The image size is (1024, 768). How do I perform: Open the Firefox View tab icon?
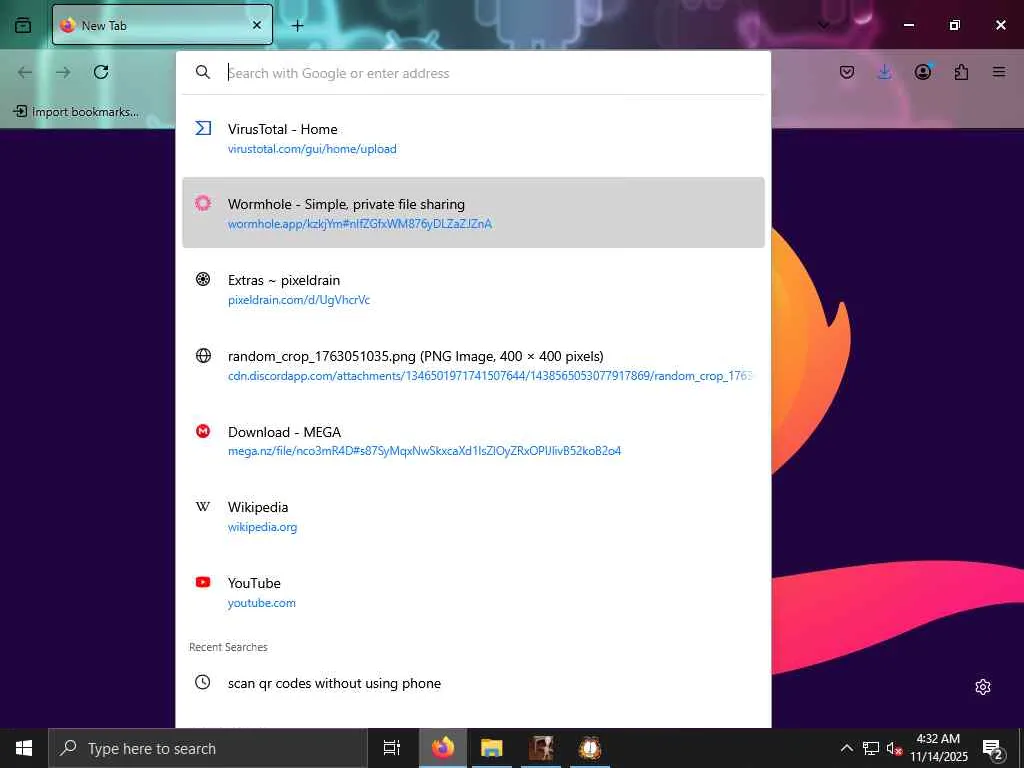click(x=23, y=25)
